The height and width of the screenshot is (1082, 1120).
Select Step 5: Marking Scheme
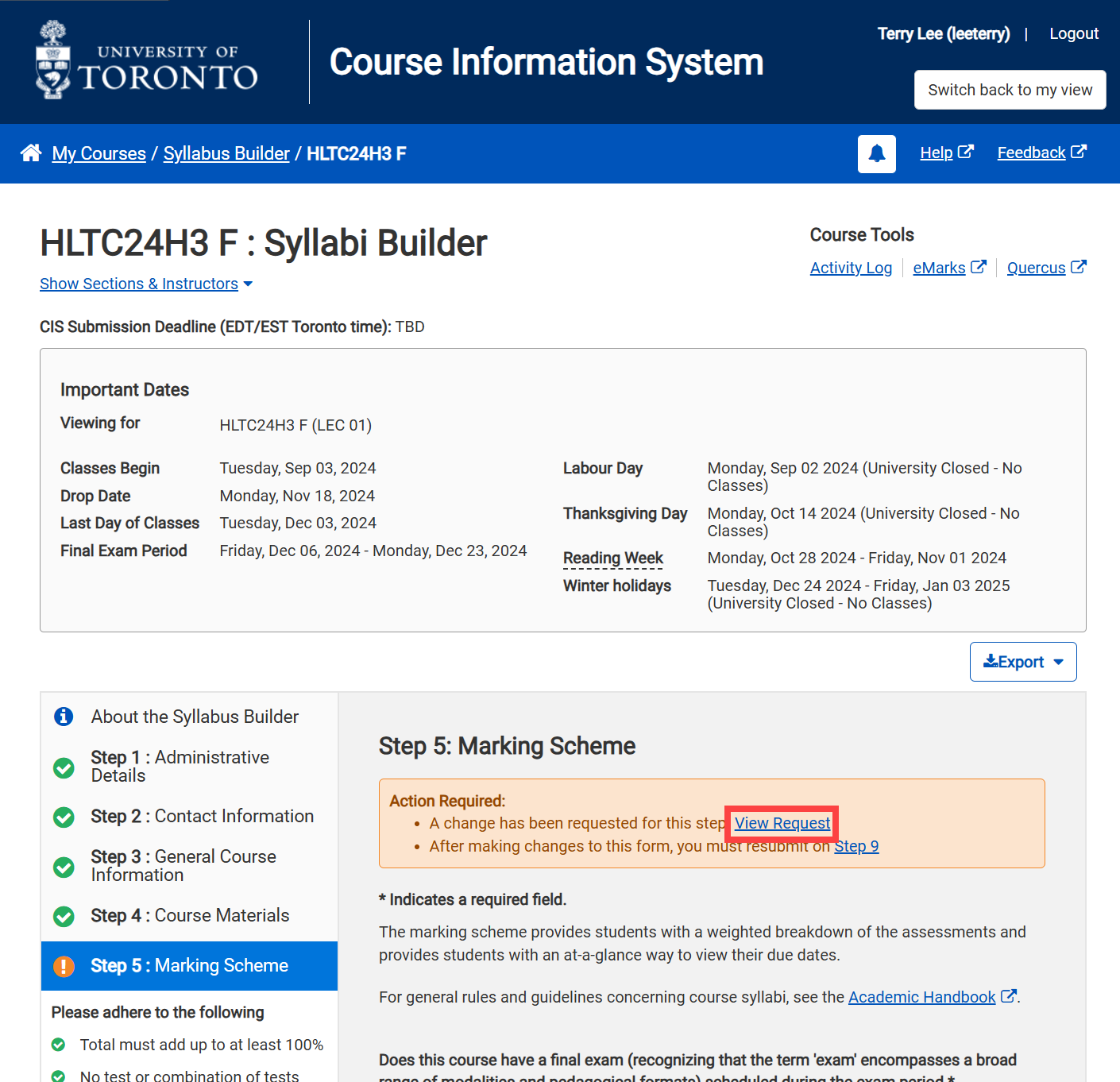(x=189, y=966)
